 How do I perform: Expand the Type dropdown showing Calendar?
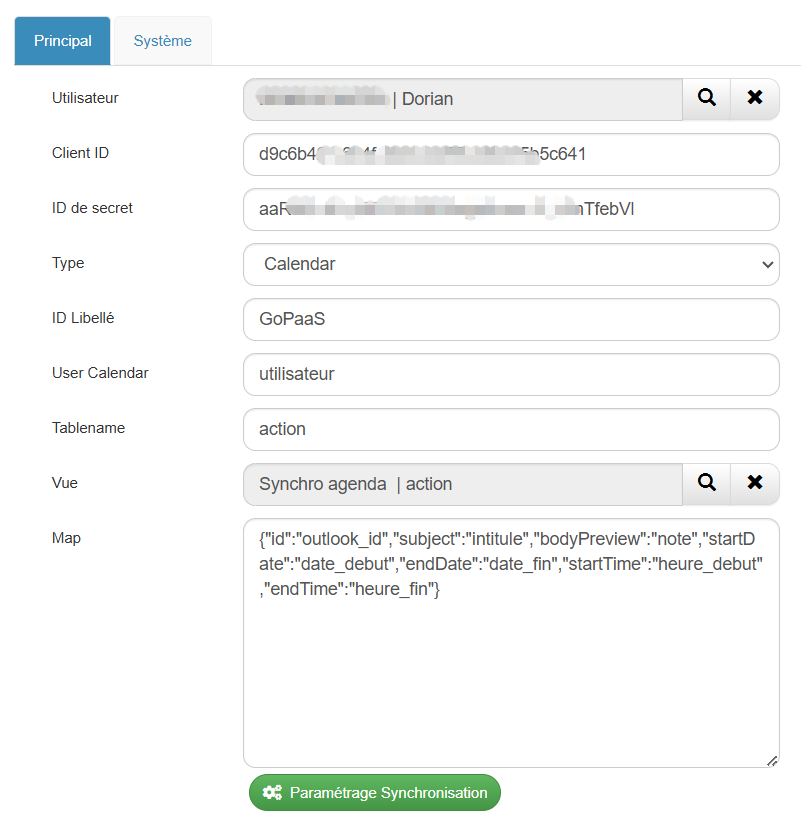tap(511, 264)
